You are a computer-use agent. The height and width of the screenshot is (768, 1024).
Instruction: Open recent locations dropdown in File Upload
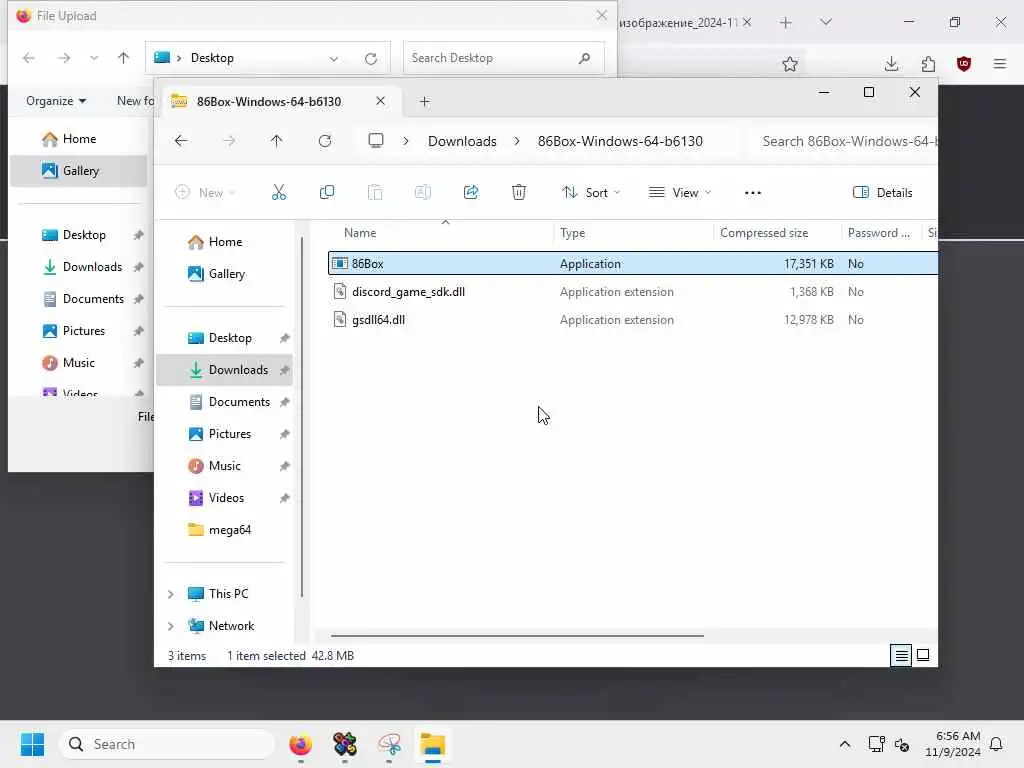(x=94, y=58)
